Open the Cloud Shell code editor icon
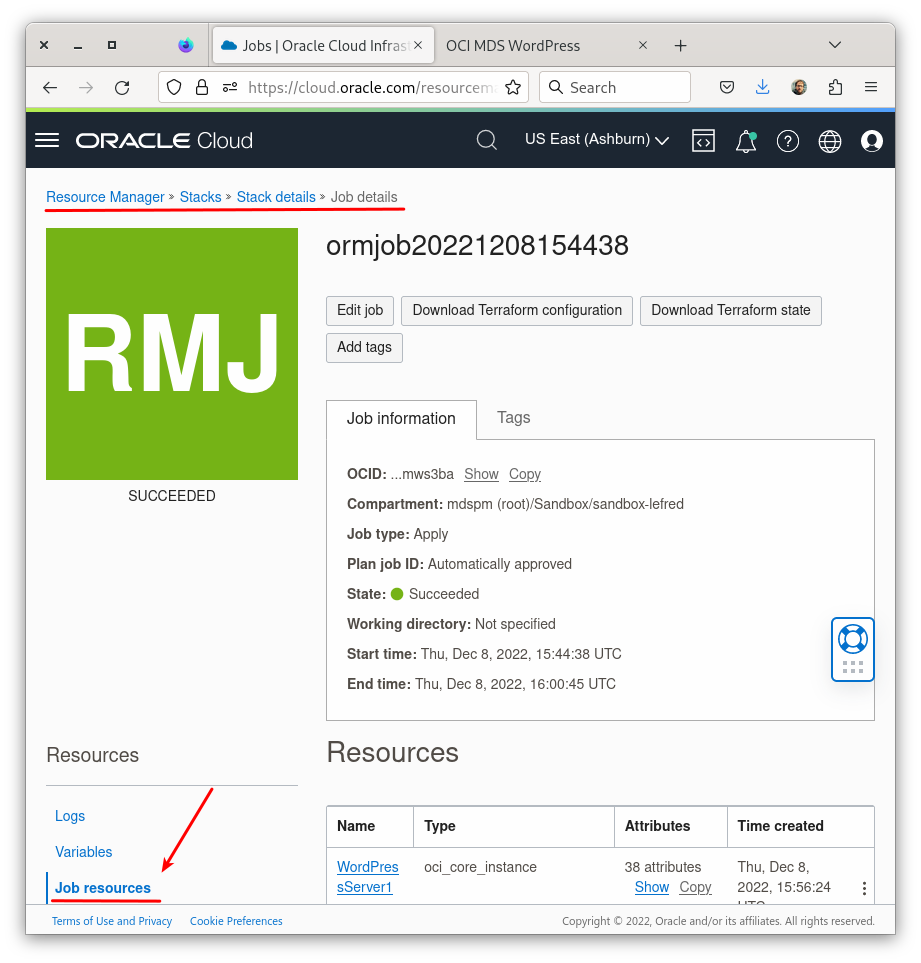The image size is (921, 963). pos(703,141)
